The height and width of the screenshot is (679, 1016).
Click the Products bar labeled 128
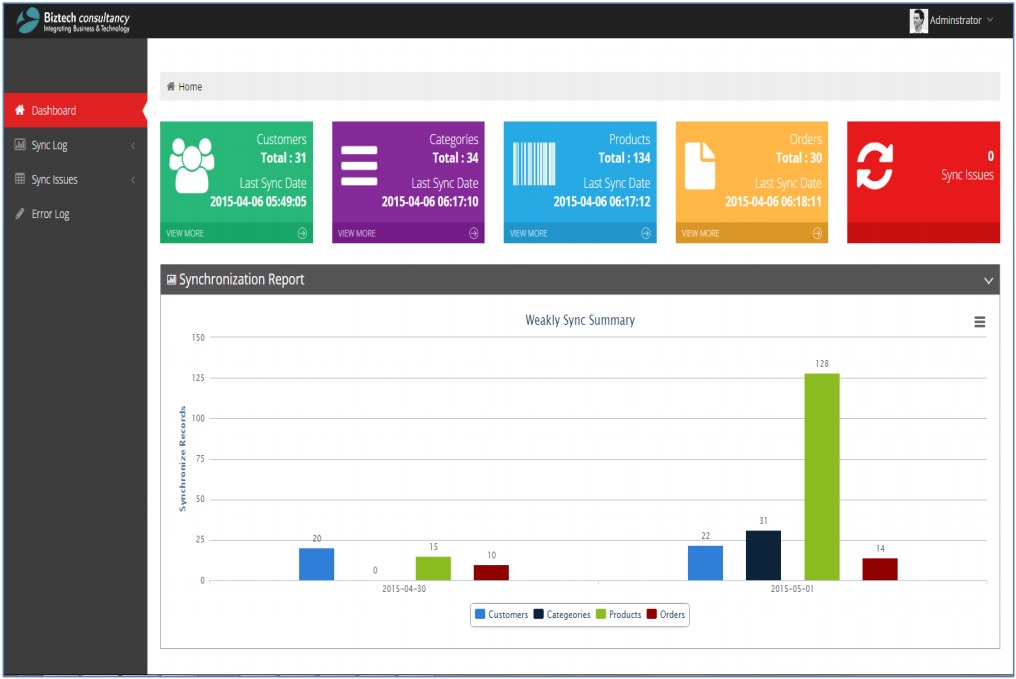click(822, 477)
